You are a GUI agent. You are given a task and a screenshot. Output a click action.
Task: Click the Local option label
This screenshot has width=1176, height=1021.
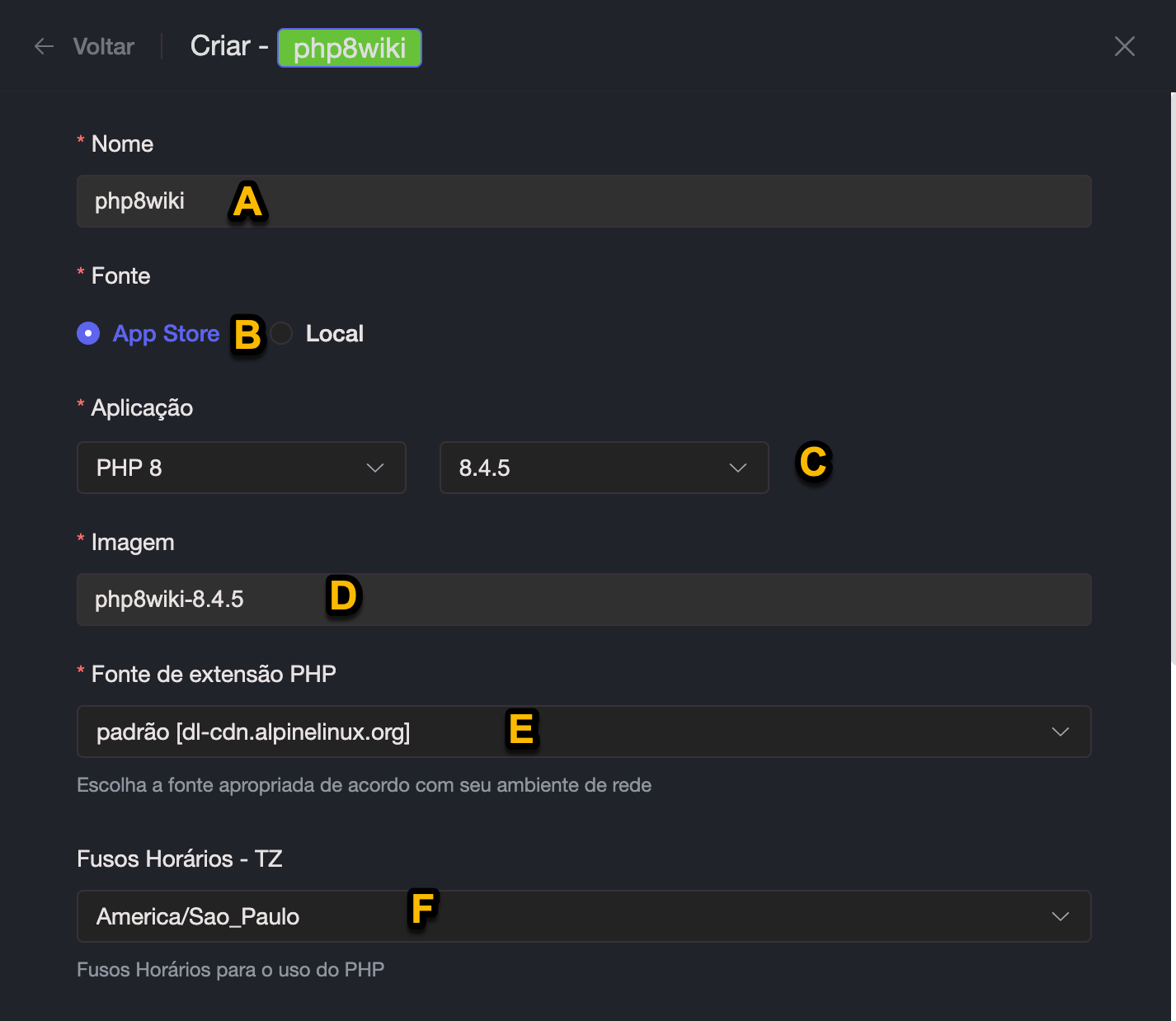click(x=334, y=333)
